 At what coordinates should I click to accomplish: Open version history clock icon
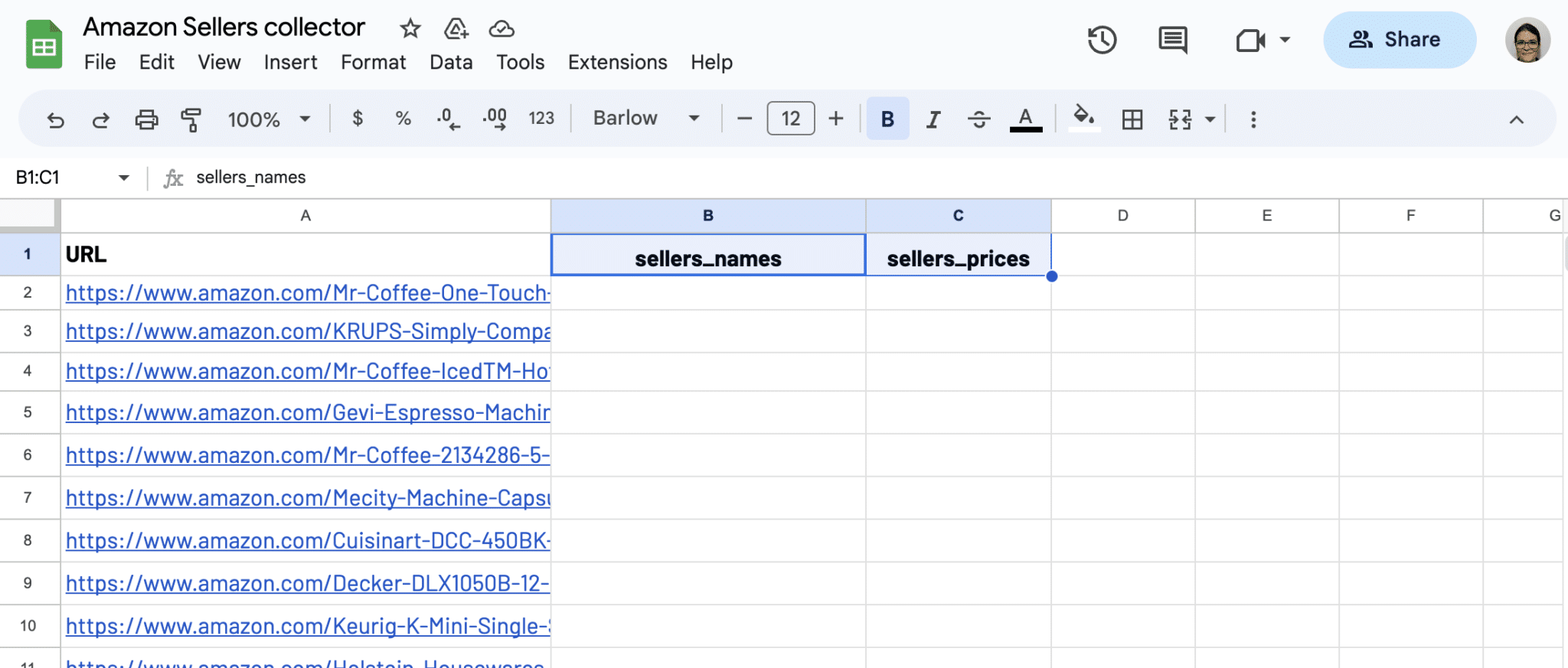click(x=1102, y=40)
